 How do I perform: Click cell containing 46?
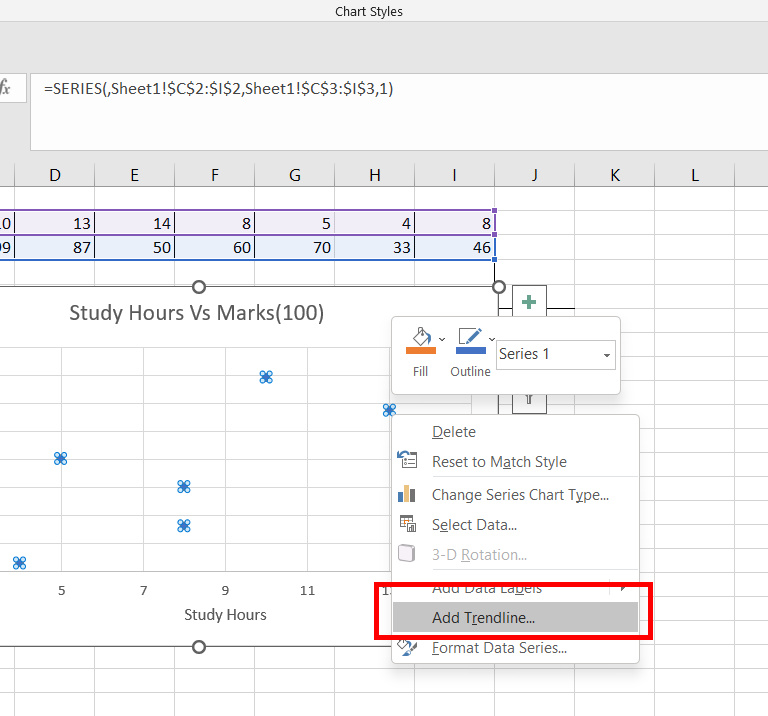coord(455,247)
